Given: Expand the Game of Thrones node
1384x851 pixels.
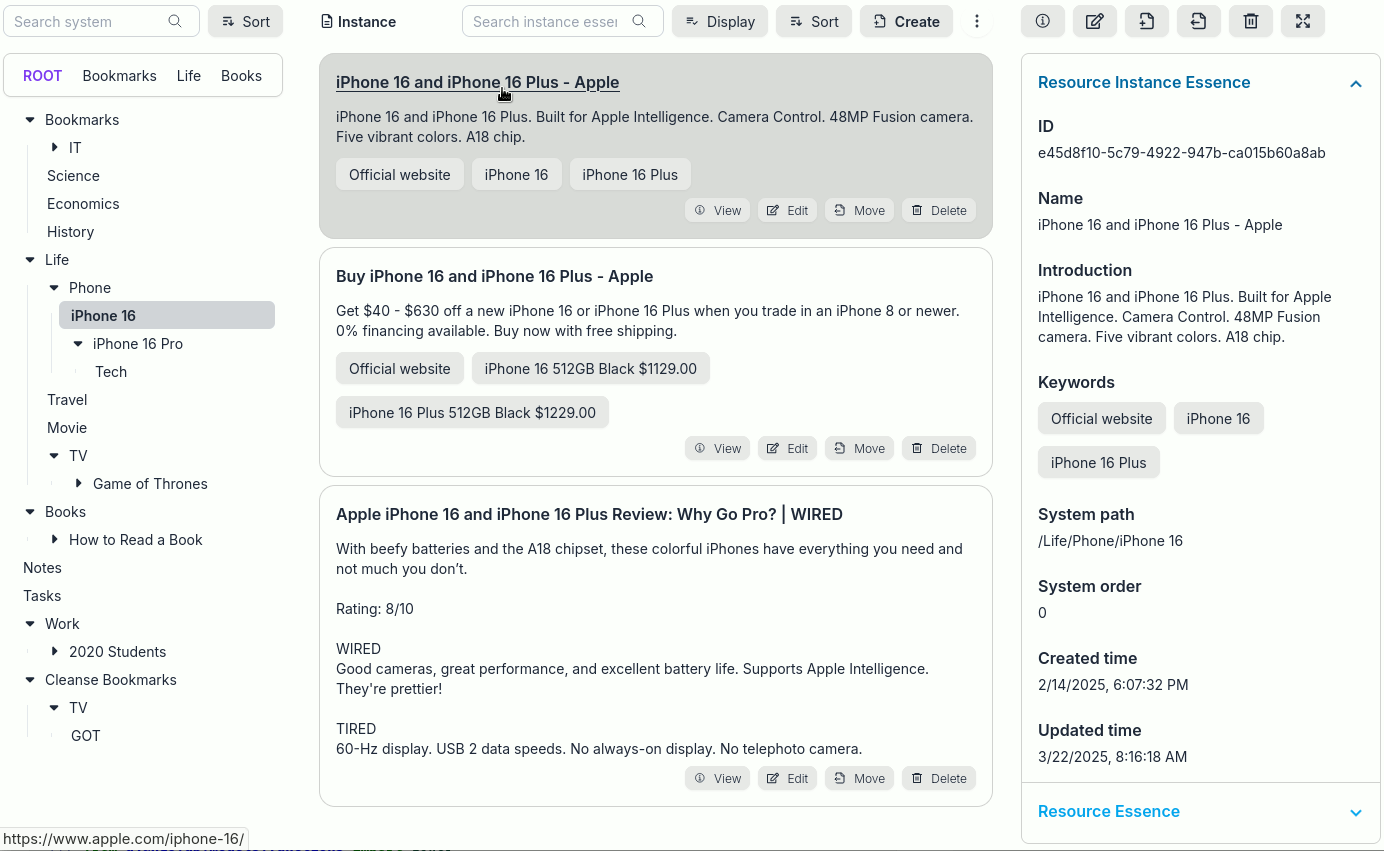Looking at the screenshot, I should tap(78, 484).
